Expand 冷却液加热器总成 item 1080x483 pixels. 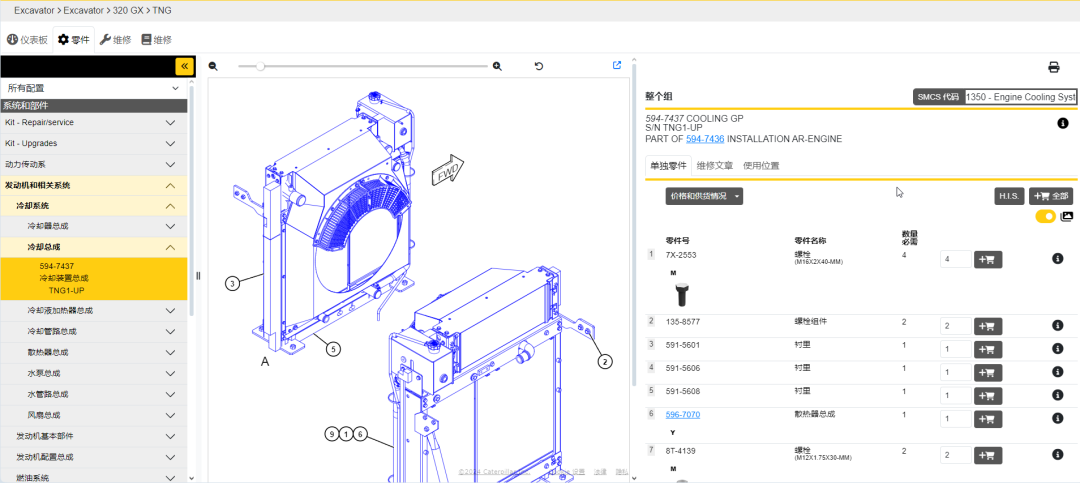click(94, 311)
